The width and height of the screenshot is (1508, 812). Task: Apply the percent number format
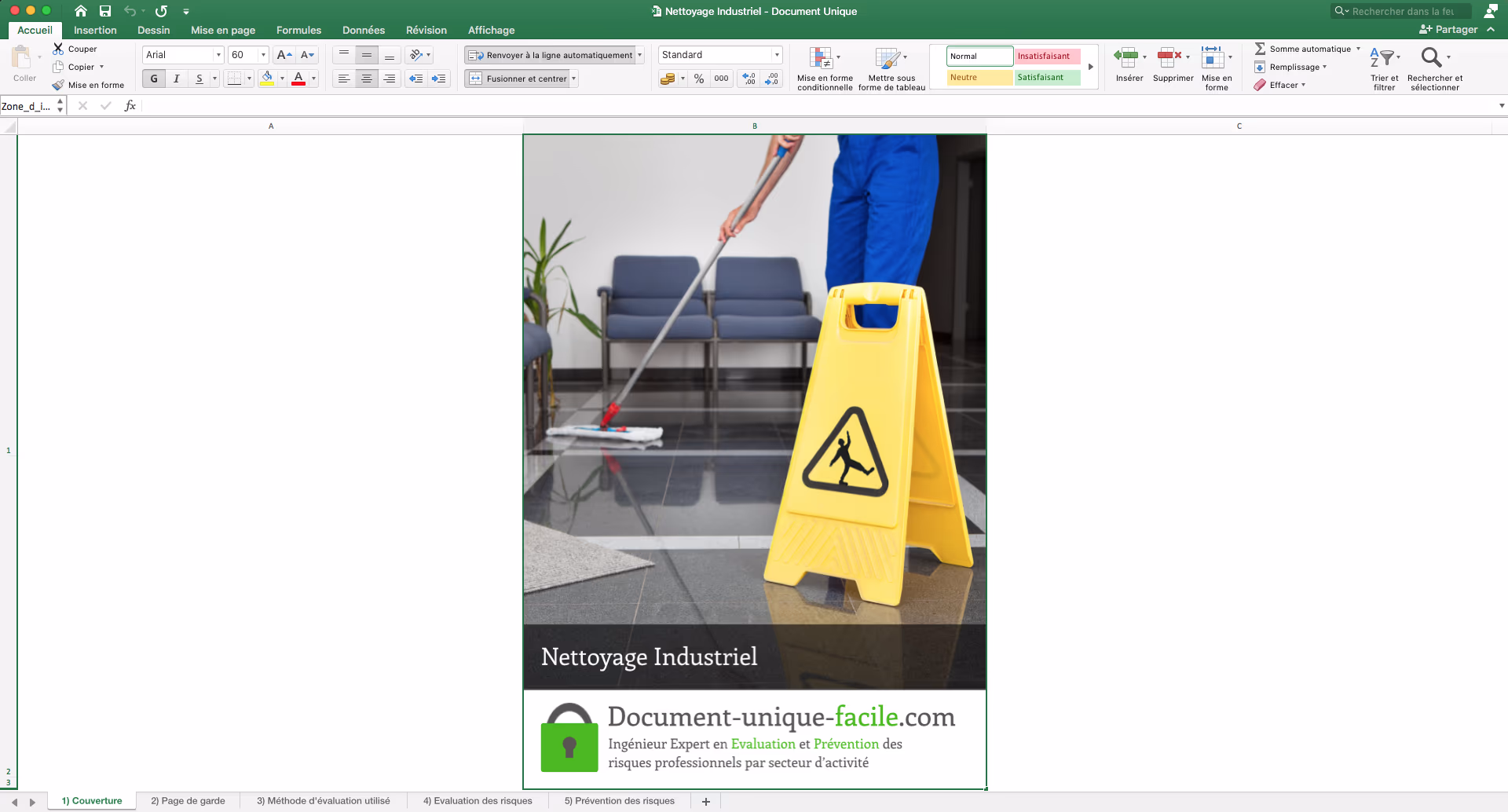click(699, 79)
